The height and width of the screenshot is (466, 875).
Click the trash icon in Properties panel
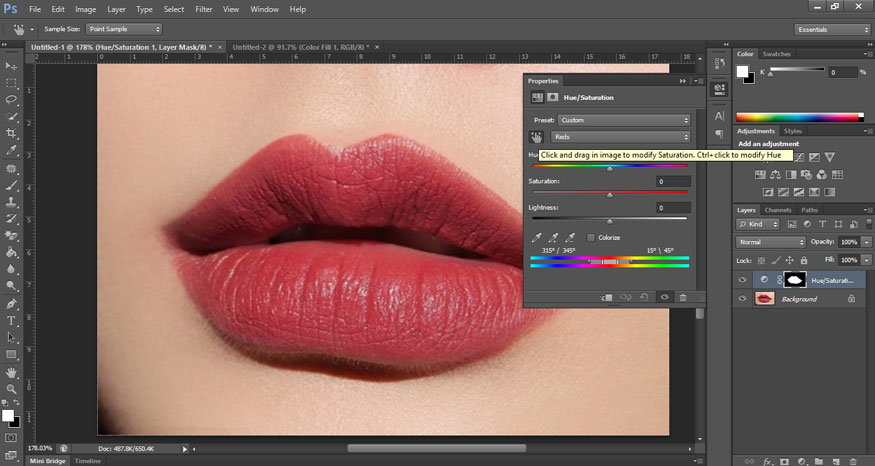683,297
